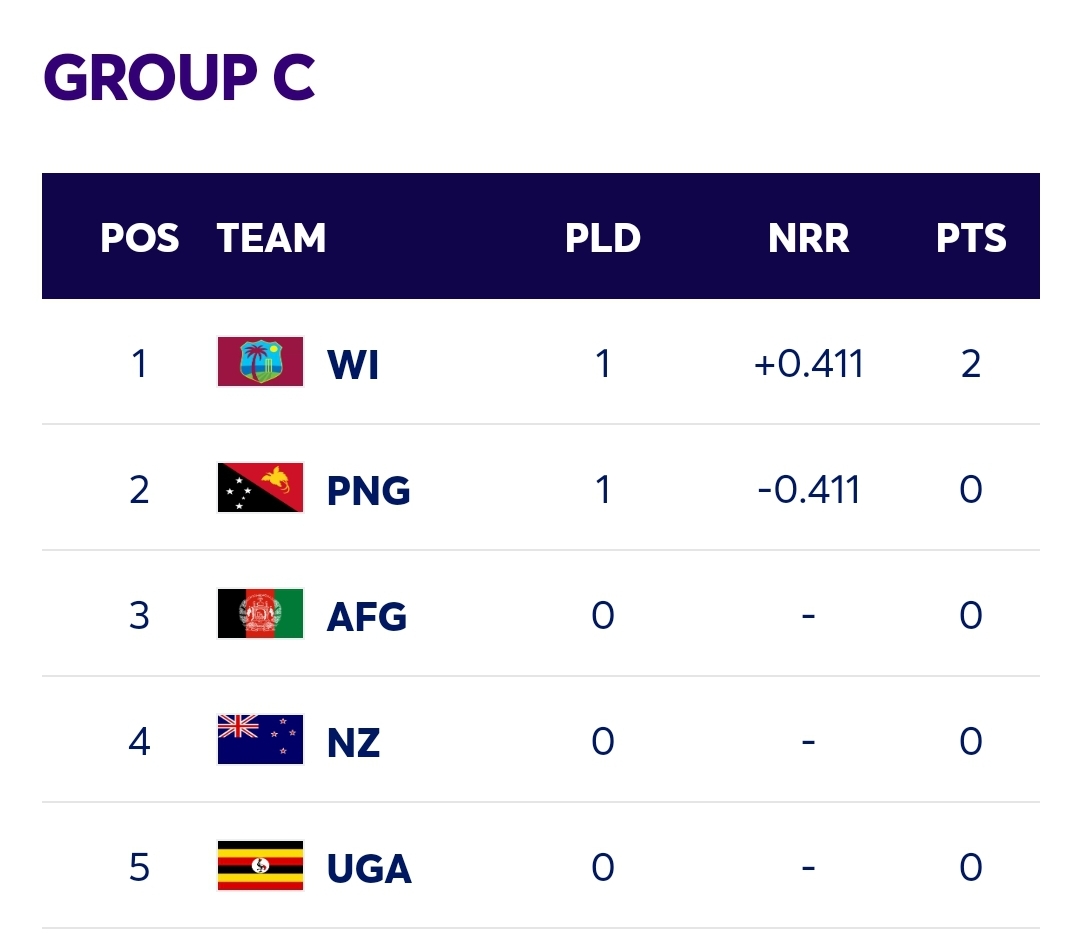1080x933 pixels.
Task: Select PNG net run rate -0.411
Action: pos(809,490)
